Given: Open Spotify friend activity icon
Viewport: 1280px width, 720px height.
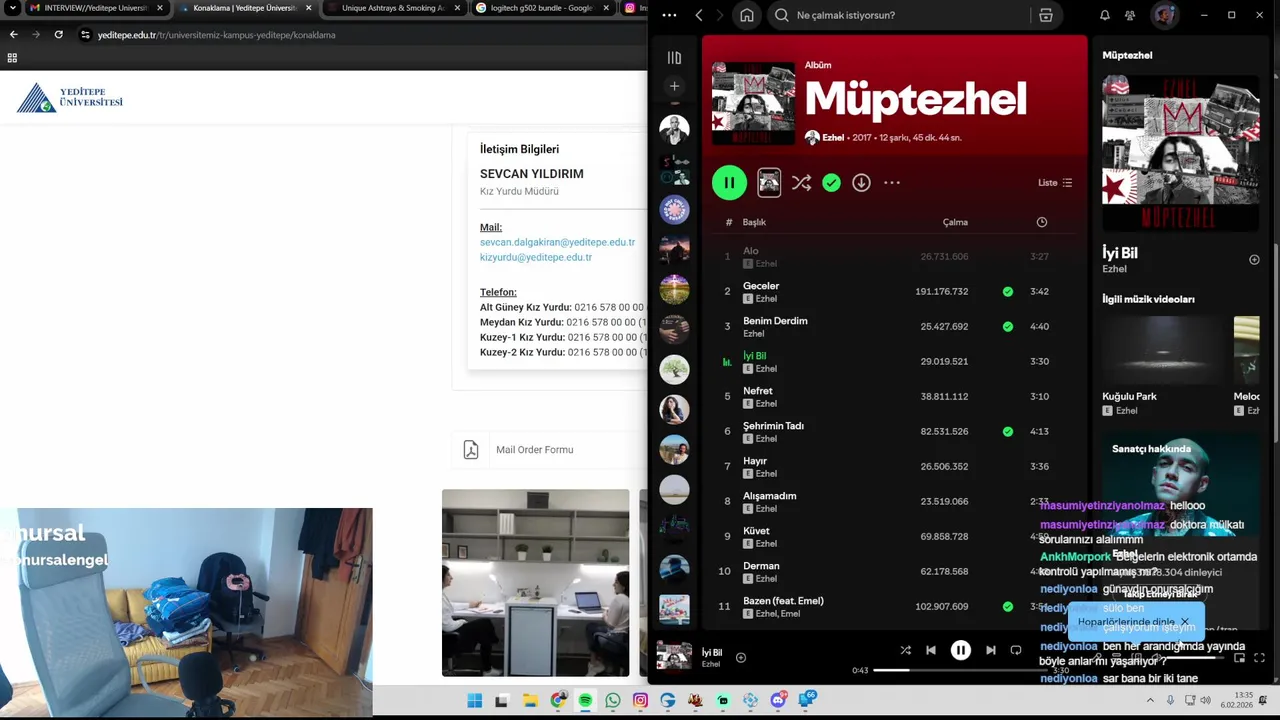Looking at the screenshot, I should [1130, 15].
